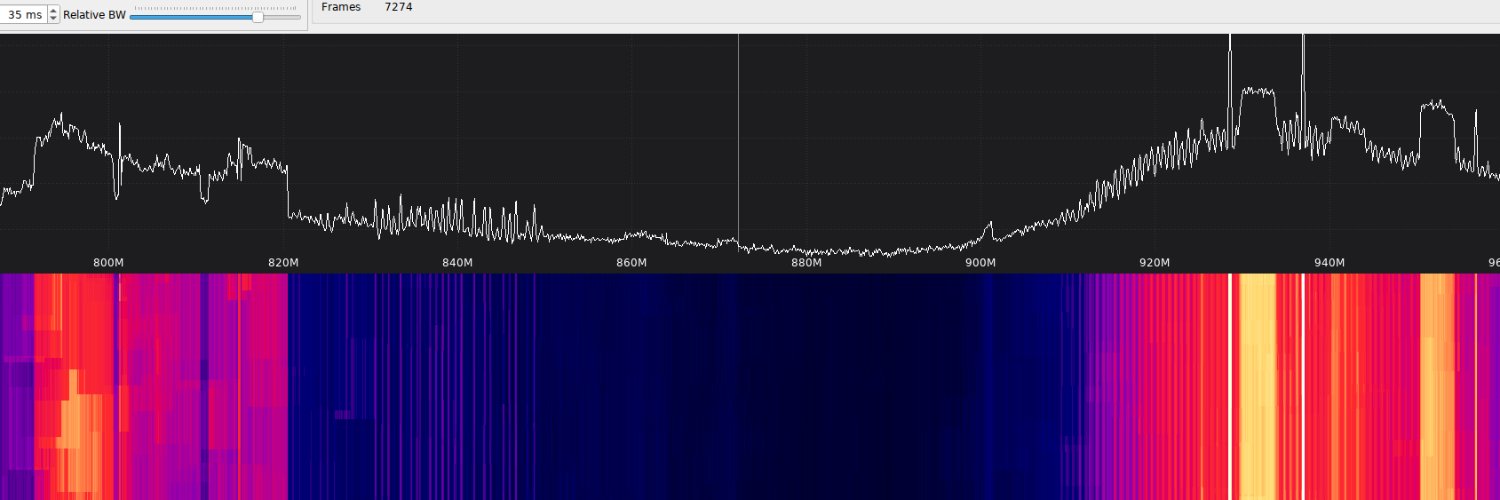Screen dimensions: 1500x500
Task: Click the 35 ms time input field
Action: pyautogui.click(x=23, y=15)
